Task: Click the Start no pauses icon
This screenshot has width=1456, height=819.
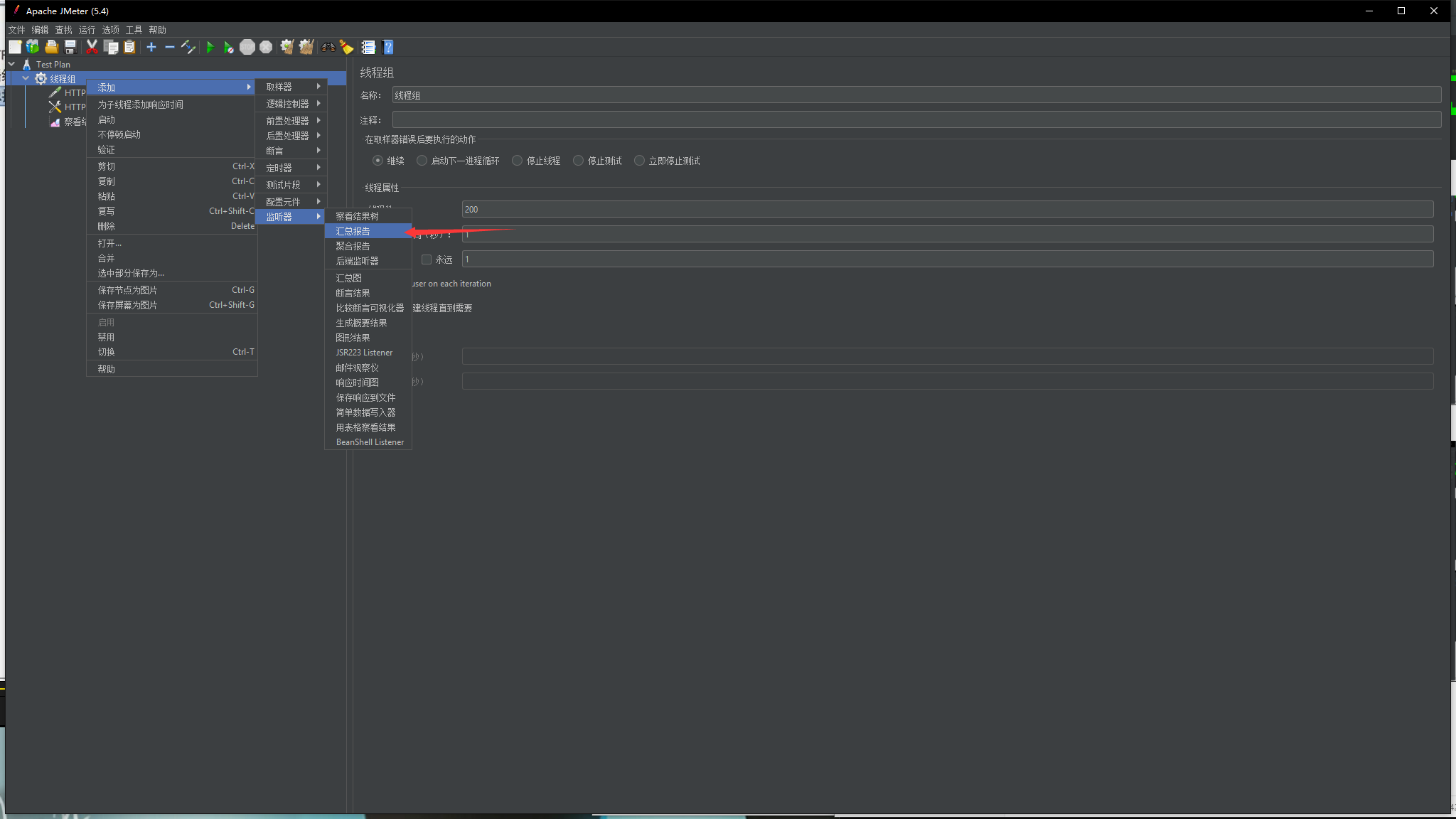Action: (x=228, y=48)
